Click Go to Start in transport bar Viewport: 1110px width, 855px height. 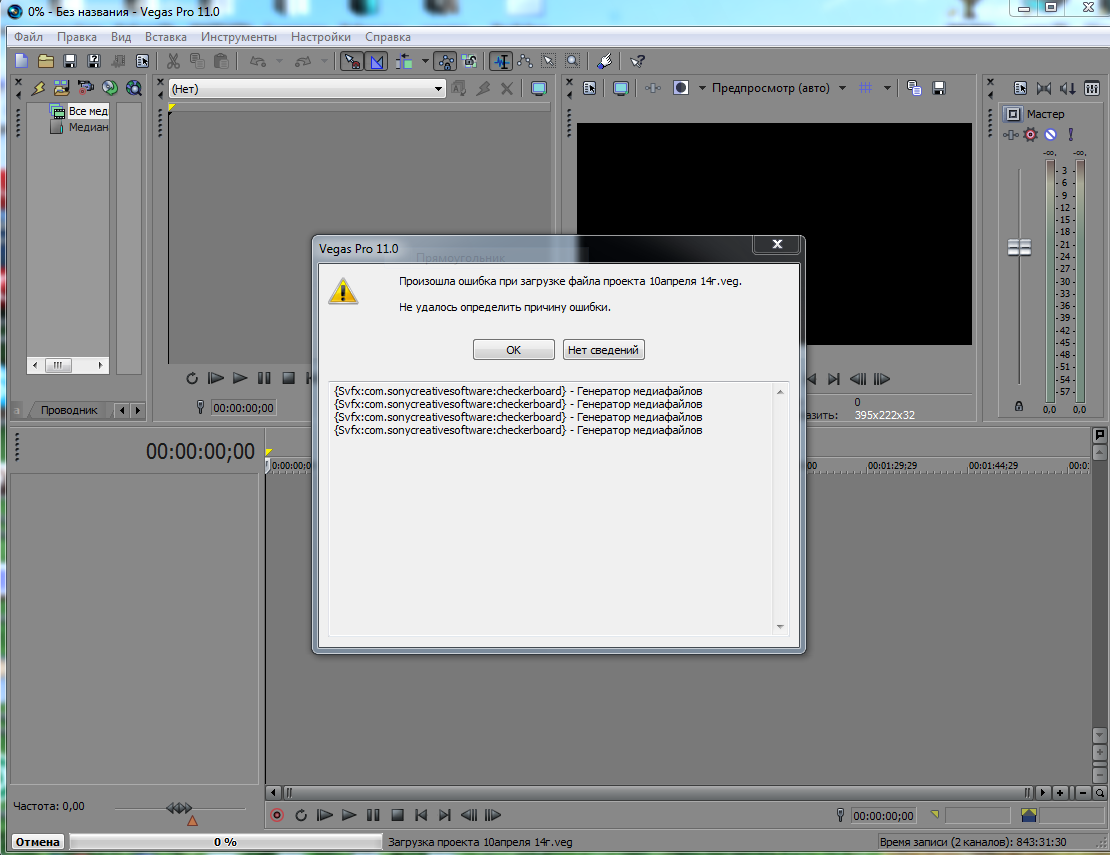click(x=421, y=815)
